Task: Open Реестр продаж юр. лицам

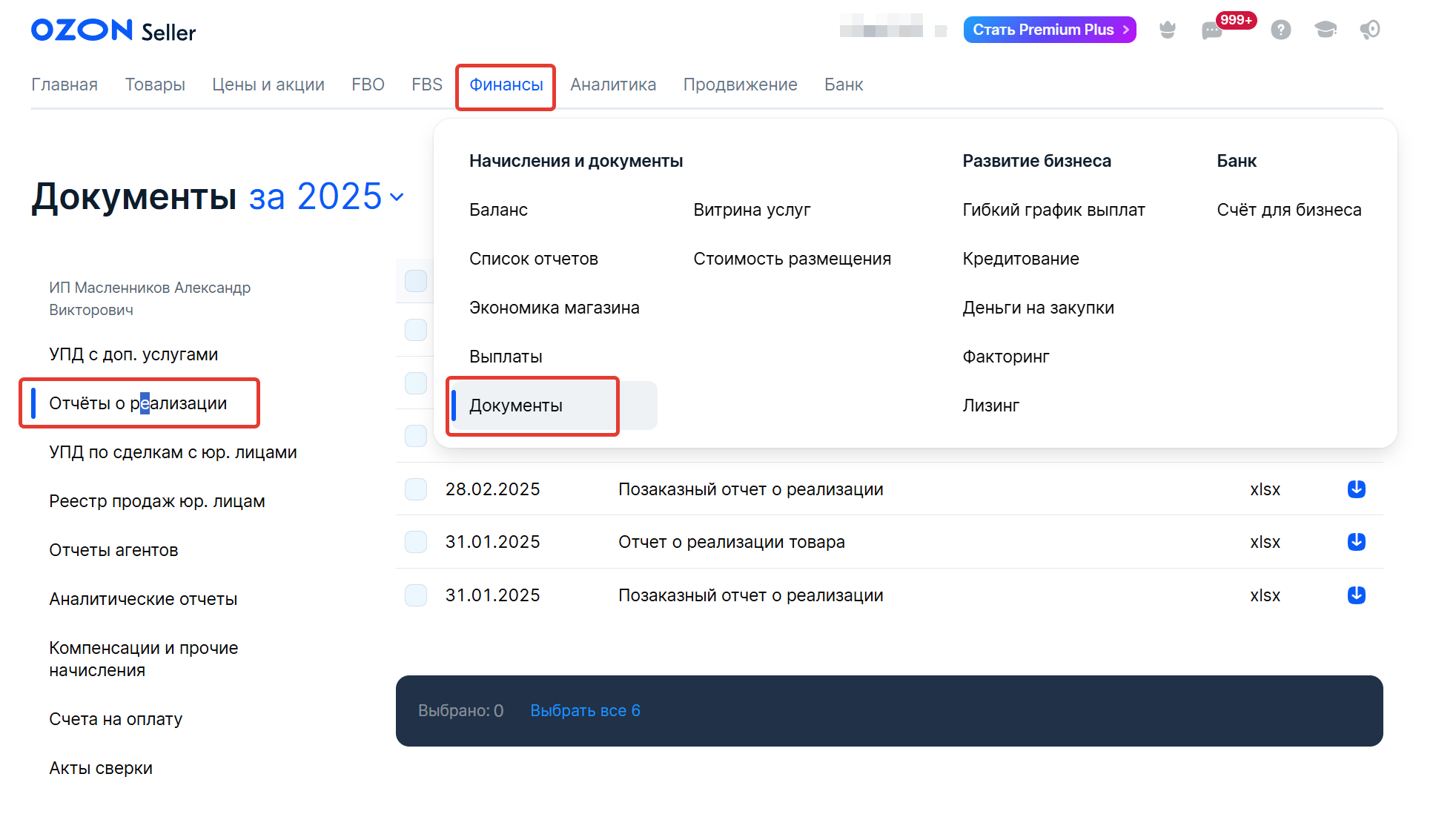Action: (x=157, y=501)
